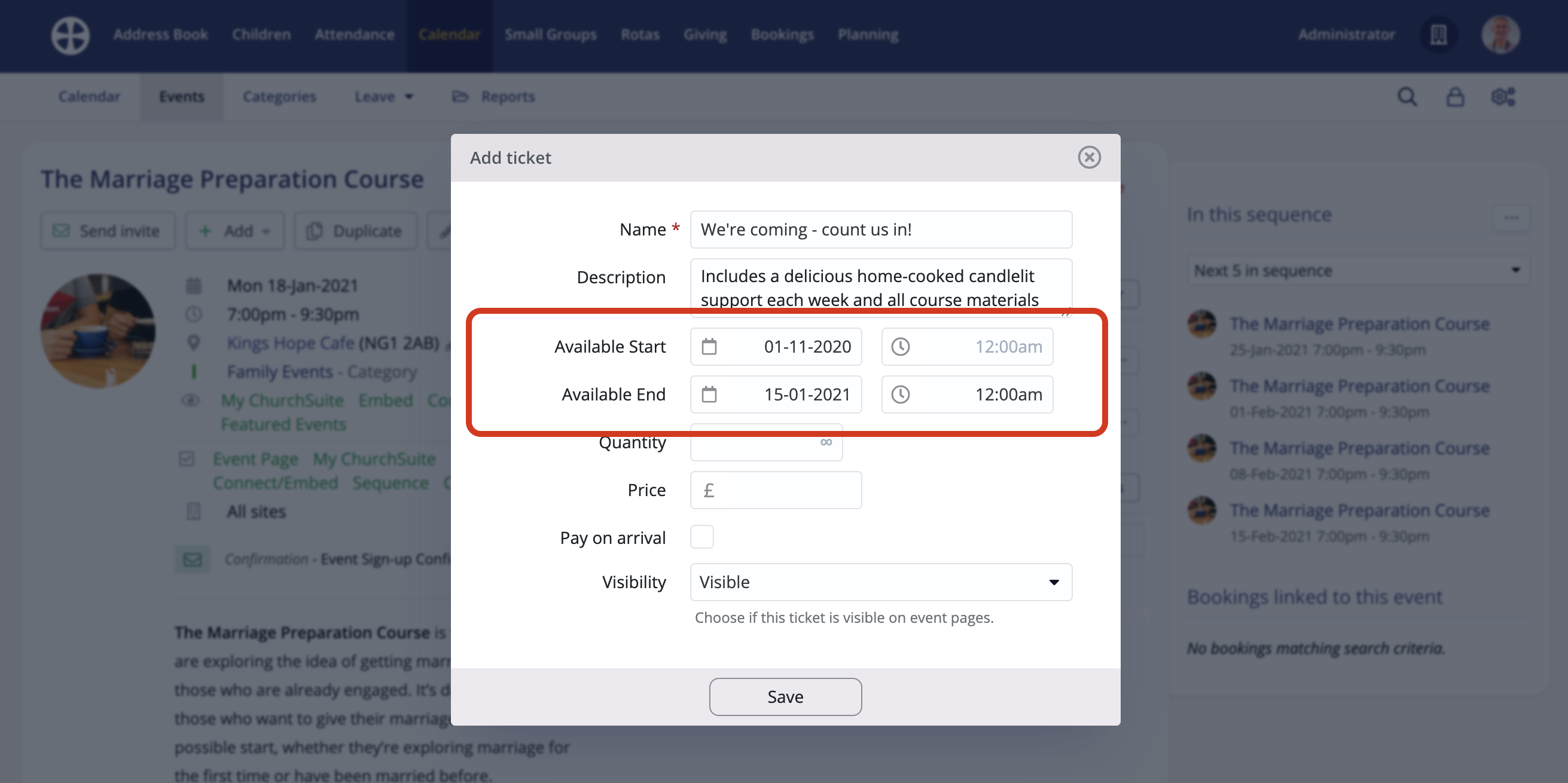Click the lock icon in the Events toolbar
The width and height of the screenshot is (1568, 783).
1456,96
